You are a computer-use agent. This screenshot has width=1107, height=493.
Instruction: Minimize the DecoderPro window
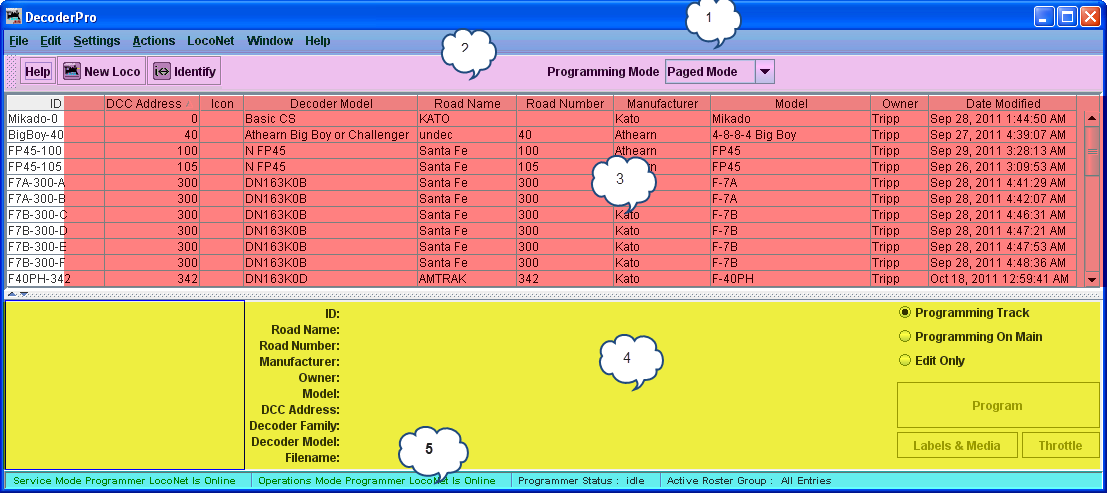(1044, 17)
